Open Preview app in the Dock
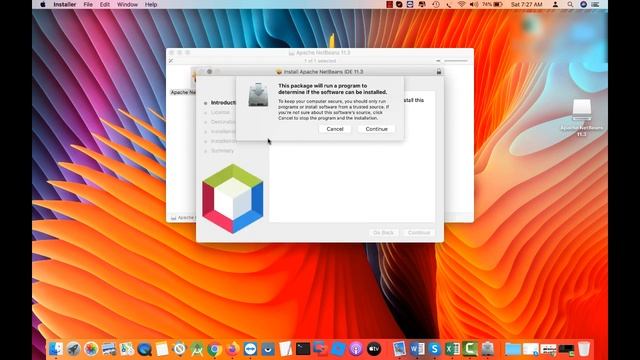The image size is (640, 360). (399, 349)
